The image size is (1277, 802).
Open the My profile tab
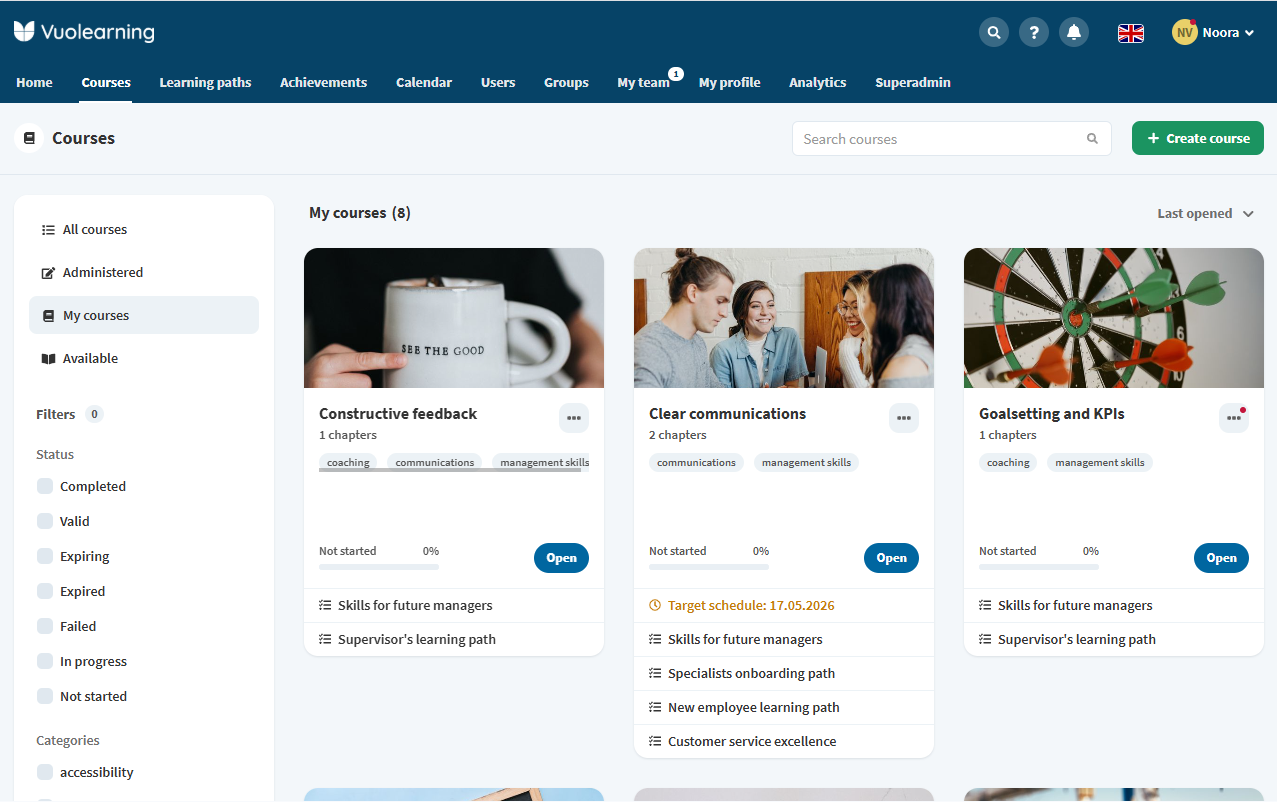click(x=730, y=82)
